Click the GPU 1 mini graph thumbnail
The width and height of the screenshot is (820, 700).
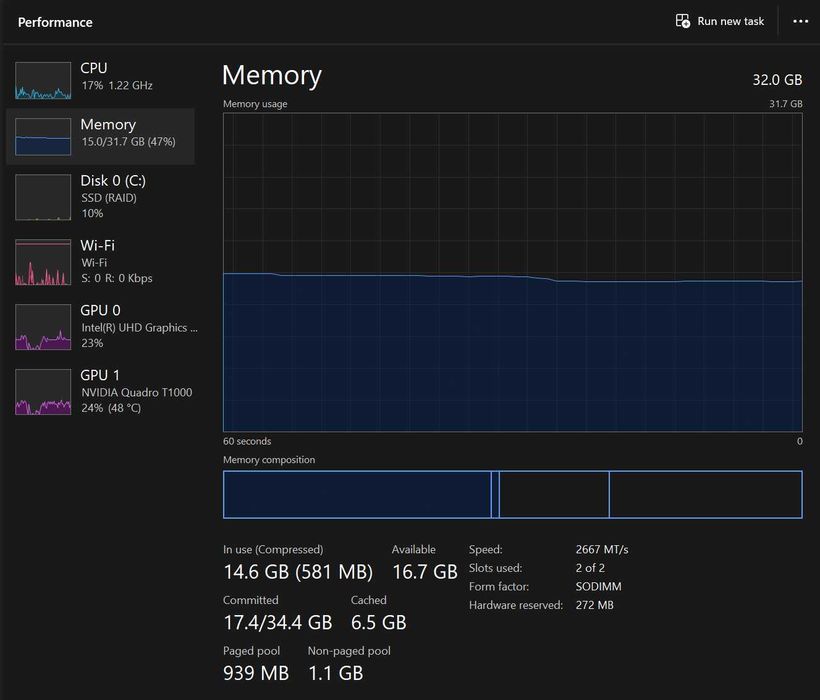pos(43,392)
